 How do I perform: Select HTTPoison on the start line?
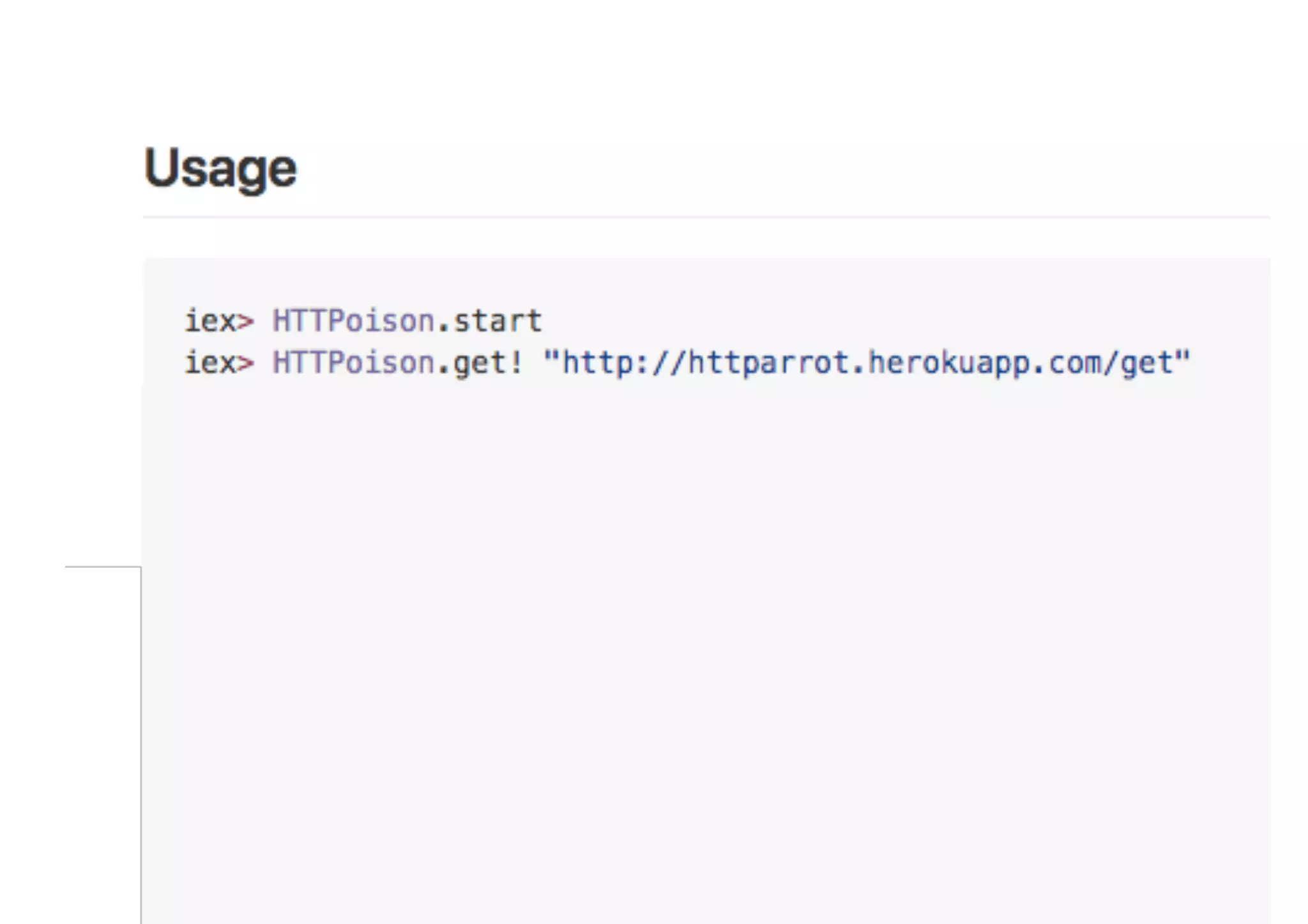[354, 321]
